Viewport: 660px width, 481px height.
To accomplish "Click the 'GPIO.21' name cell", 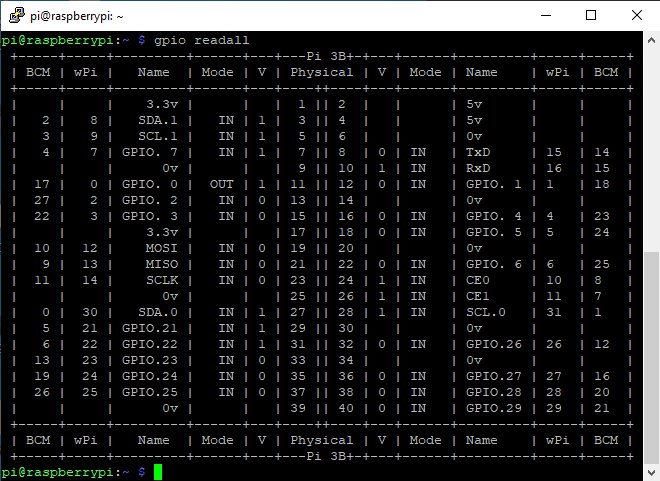I will point(150,328).
